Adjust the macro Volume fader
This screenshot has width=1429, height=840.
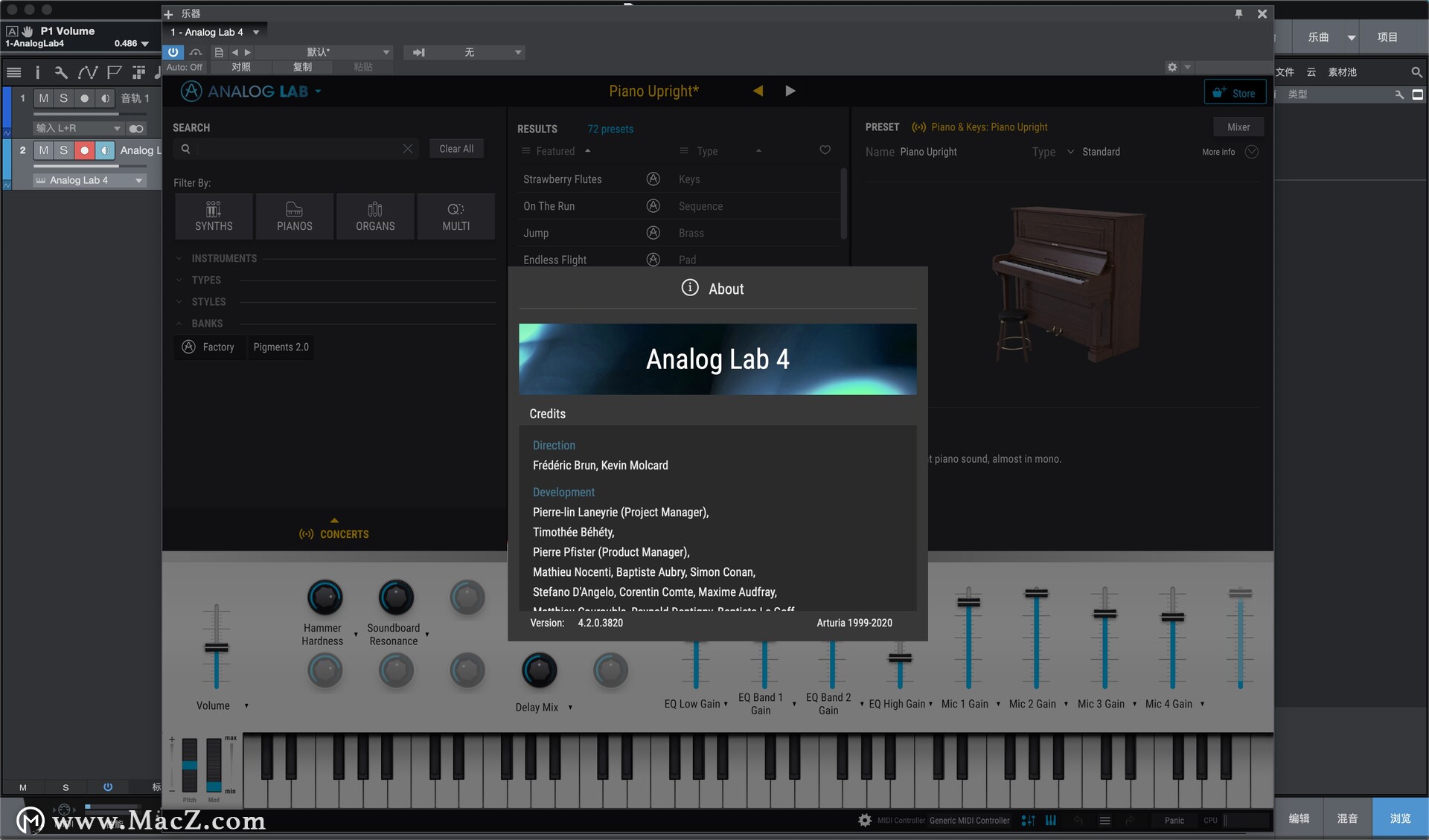[217, 647]
